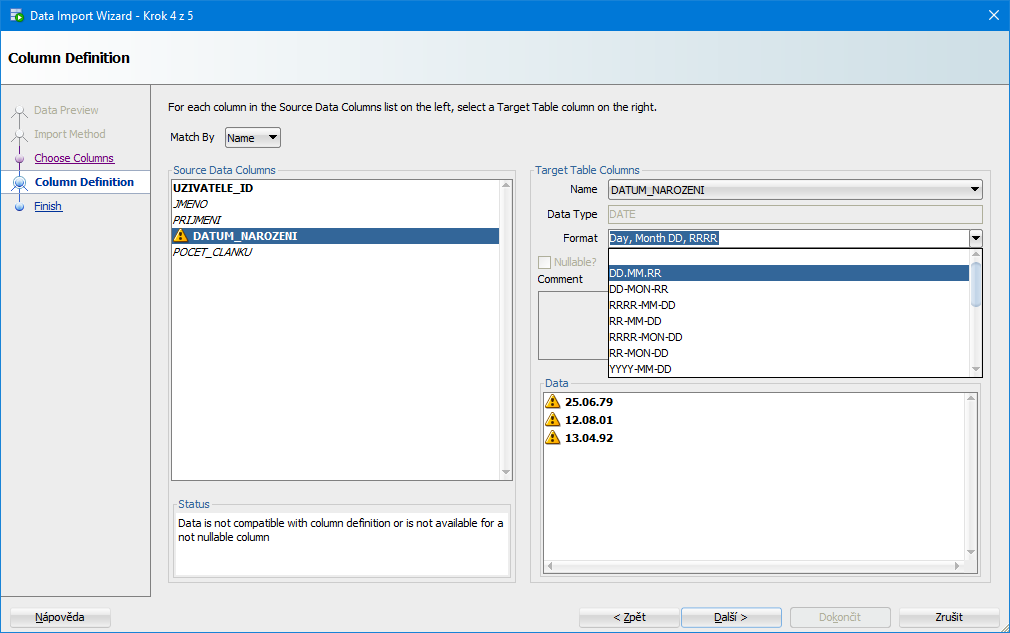Collapse the Format dropdown arrow
The height and width of the screenshot is (633, 1010).
(975, 238)
